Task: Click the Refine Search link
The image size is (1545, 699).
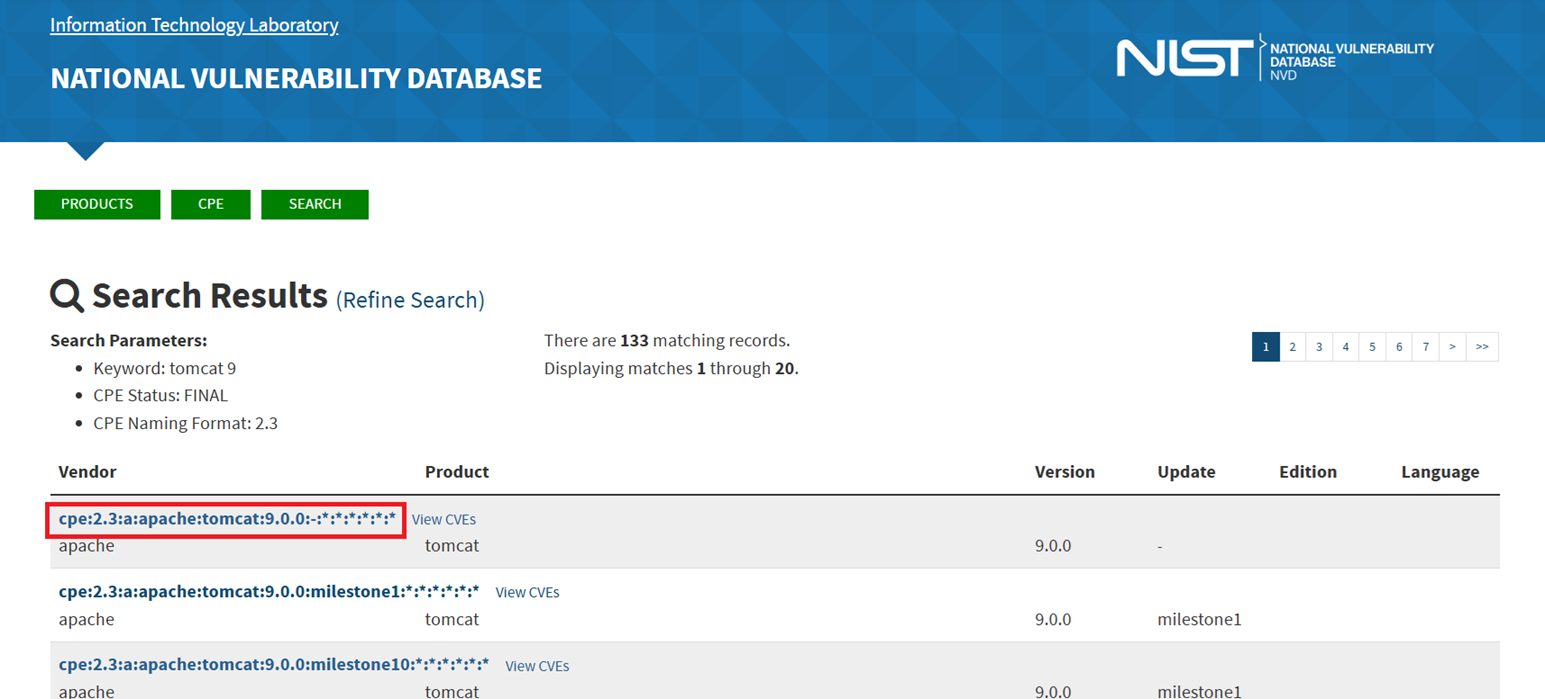Action: [410, 300]
